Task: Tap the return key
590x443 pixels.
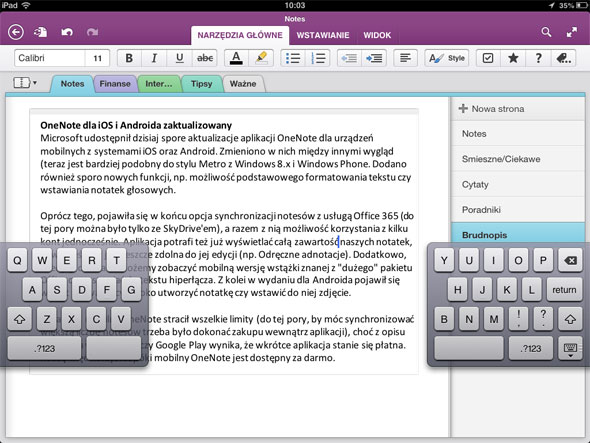Action: coord(564,289)
